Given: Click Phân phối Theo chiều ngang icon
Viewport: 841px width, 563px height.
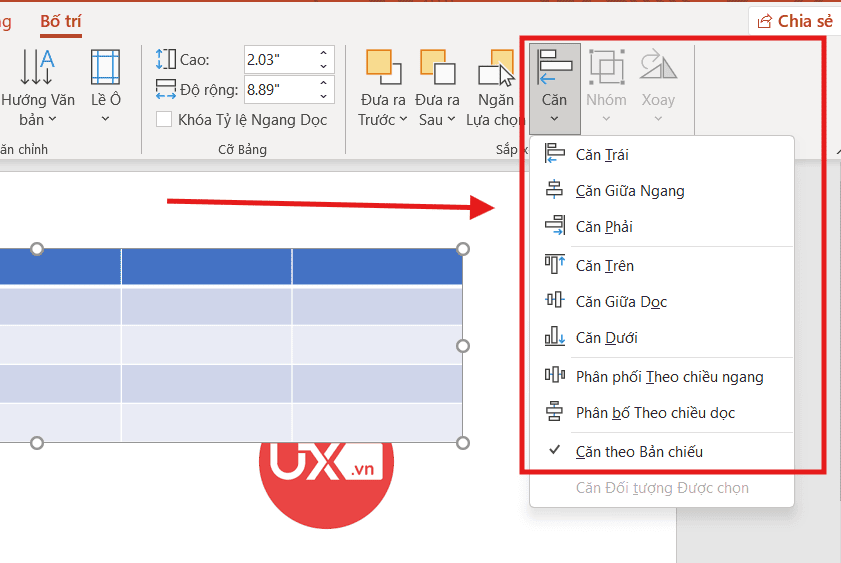Looking at the screenshot, I should tap(554, 376).
